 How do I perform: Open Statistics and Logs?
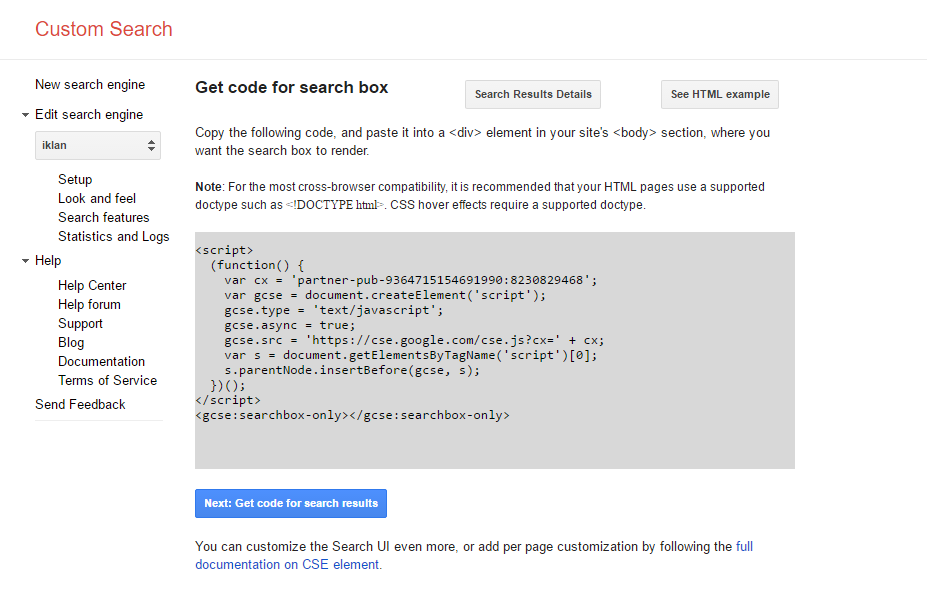(x=114, y=237)
